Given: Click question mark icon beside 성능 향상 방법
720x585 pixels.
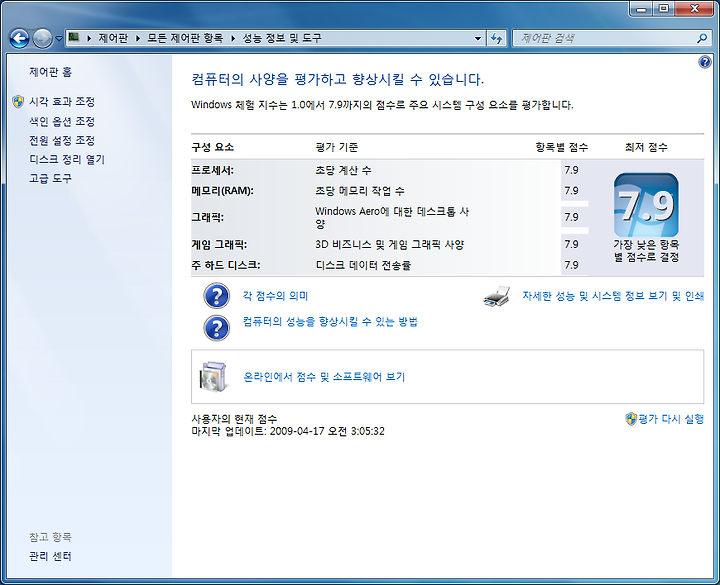Looking at the screenshot, I should (216, 328).
